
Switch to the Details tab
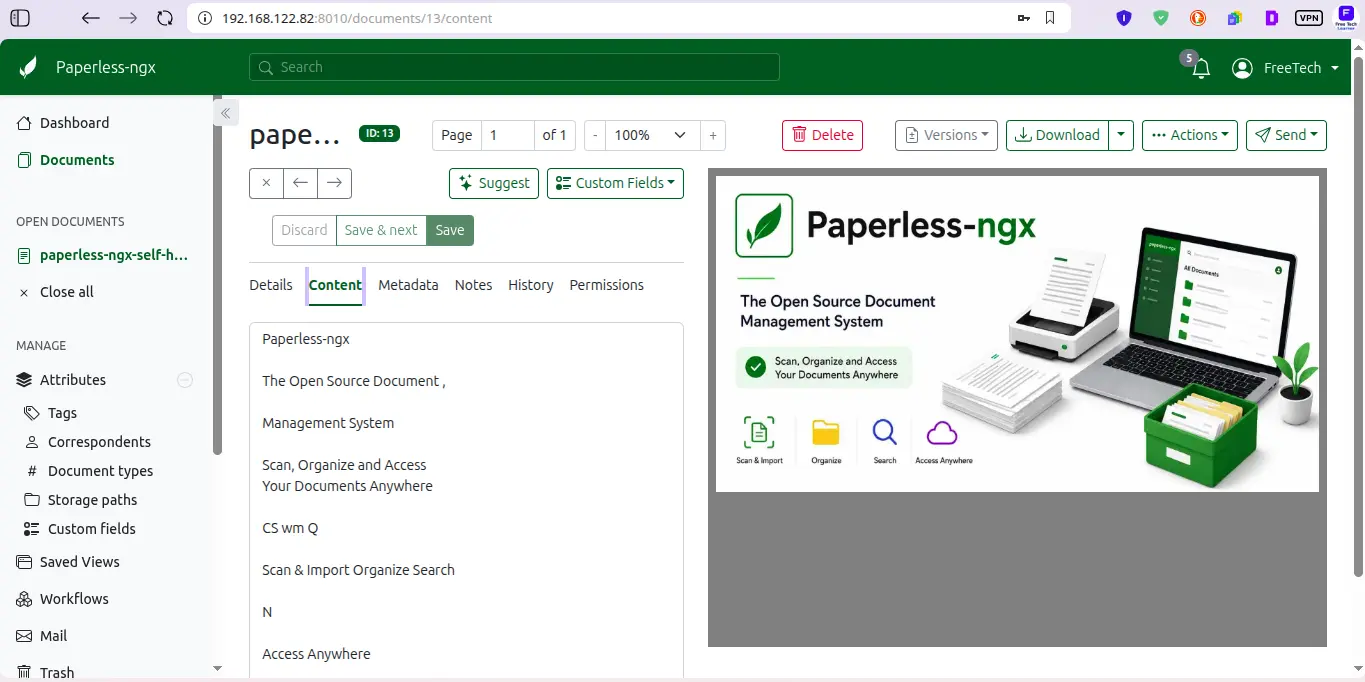click(x=271, y=285)
